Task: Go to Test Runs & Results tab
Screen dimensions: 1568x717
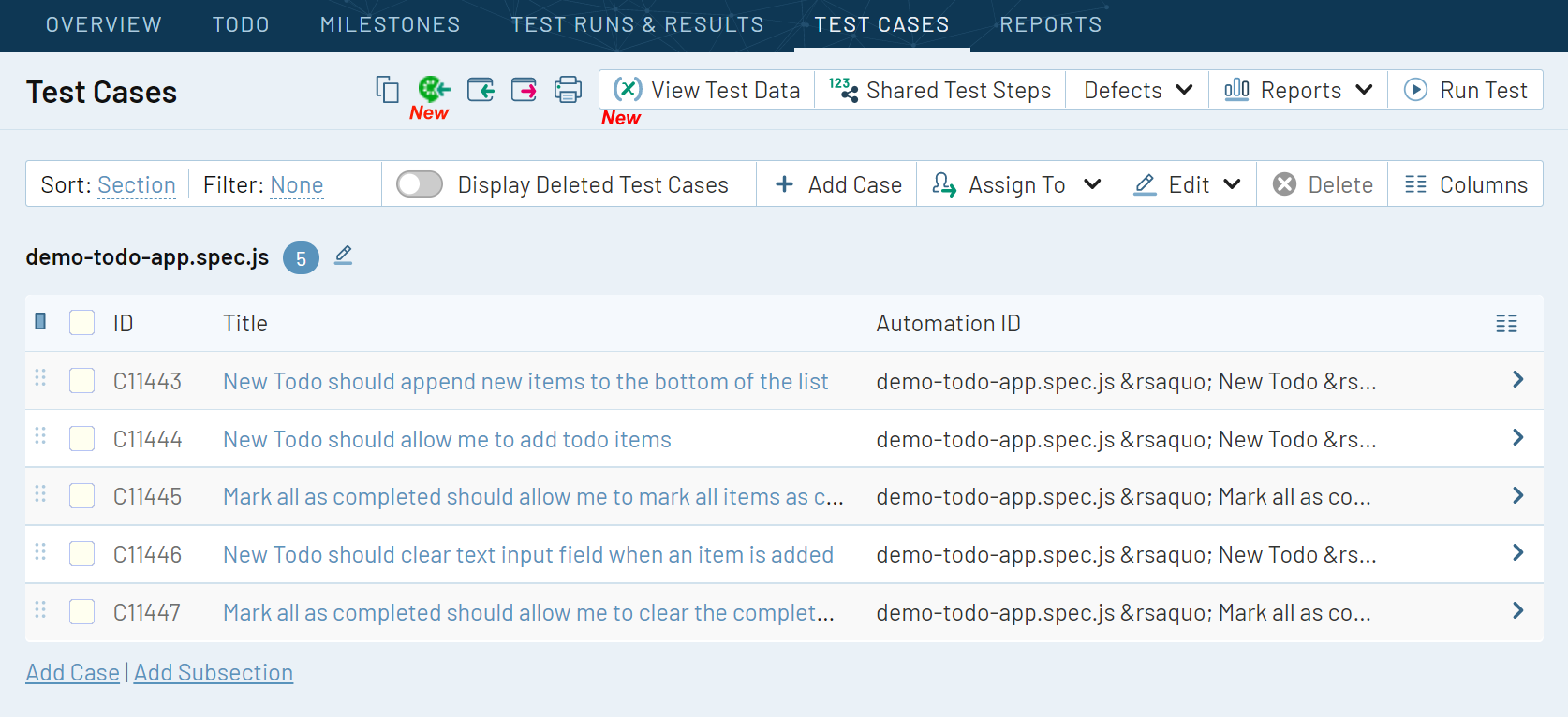Action: point(637,25)
